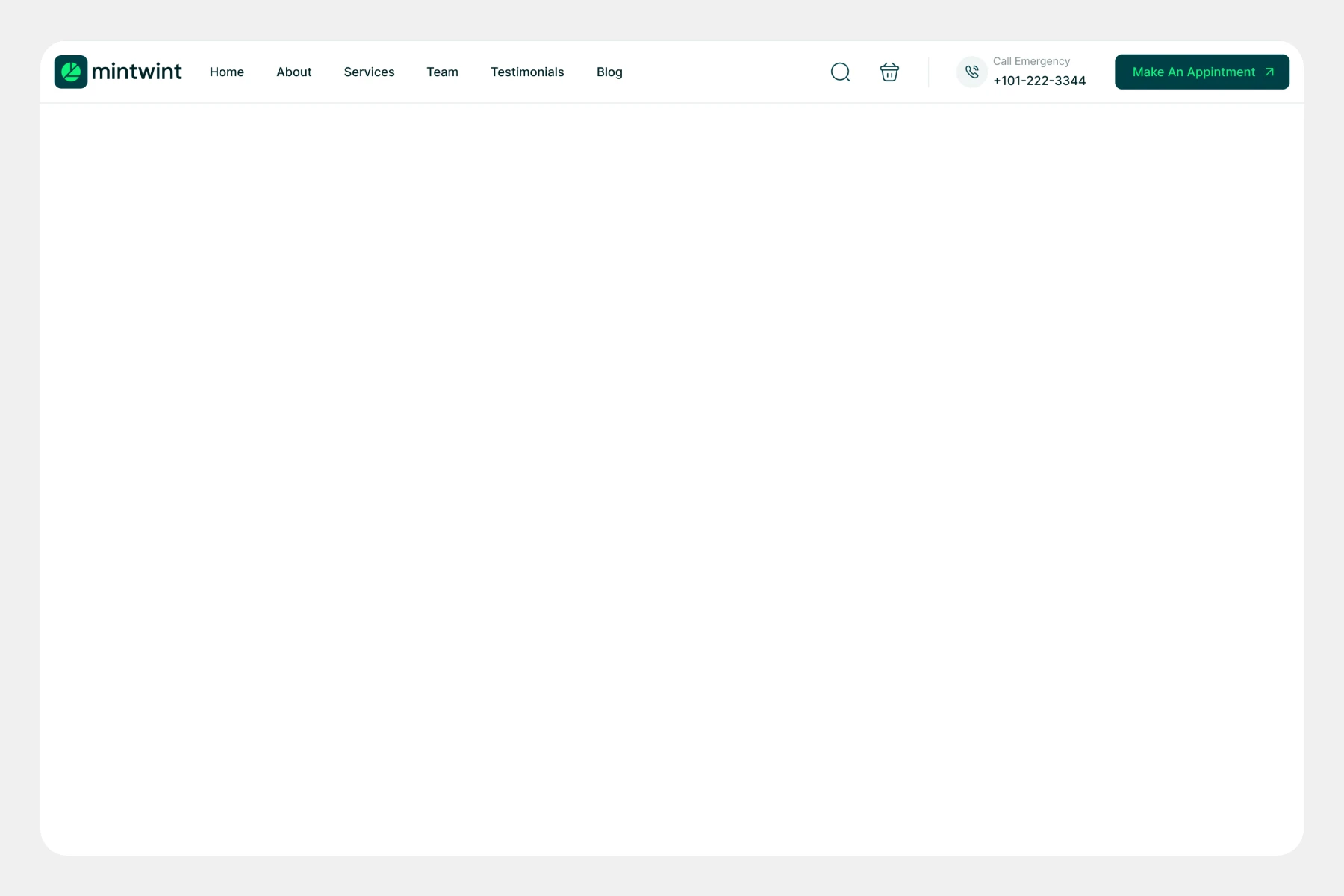
Task: Click the vertical divider beside the basket icon
Action: (x=929, y=72)
